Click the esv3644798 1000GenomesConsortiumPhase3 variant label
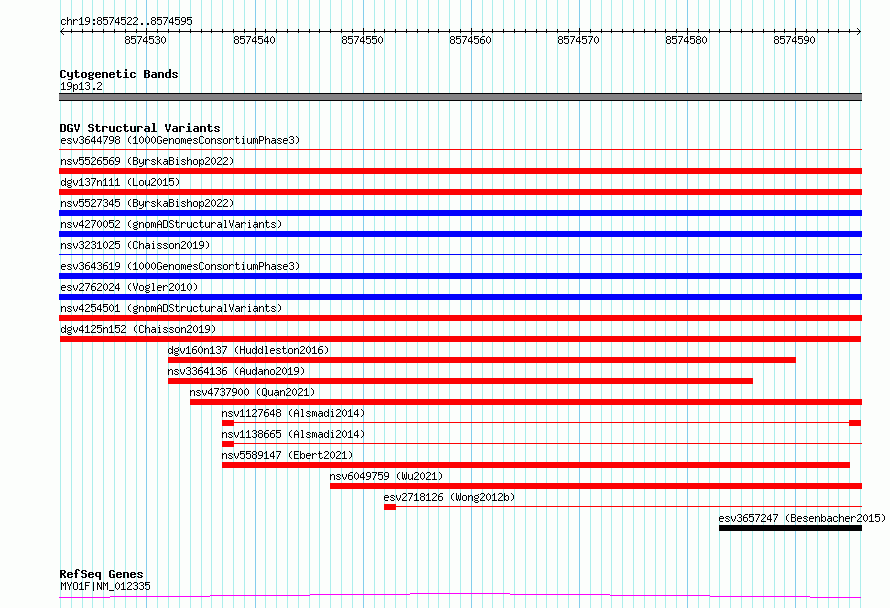The width and height of the screenshot is (890, 608). (x=180, y=140)
